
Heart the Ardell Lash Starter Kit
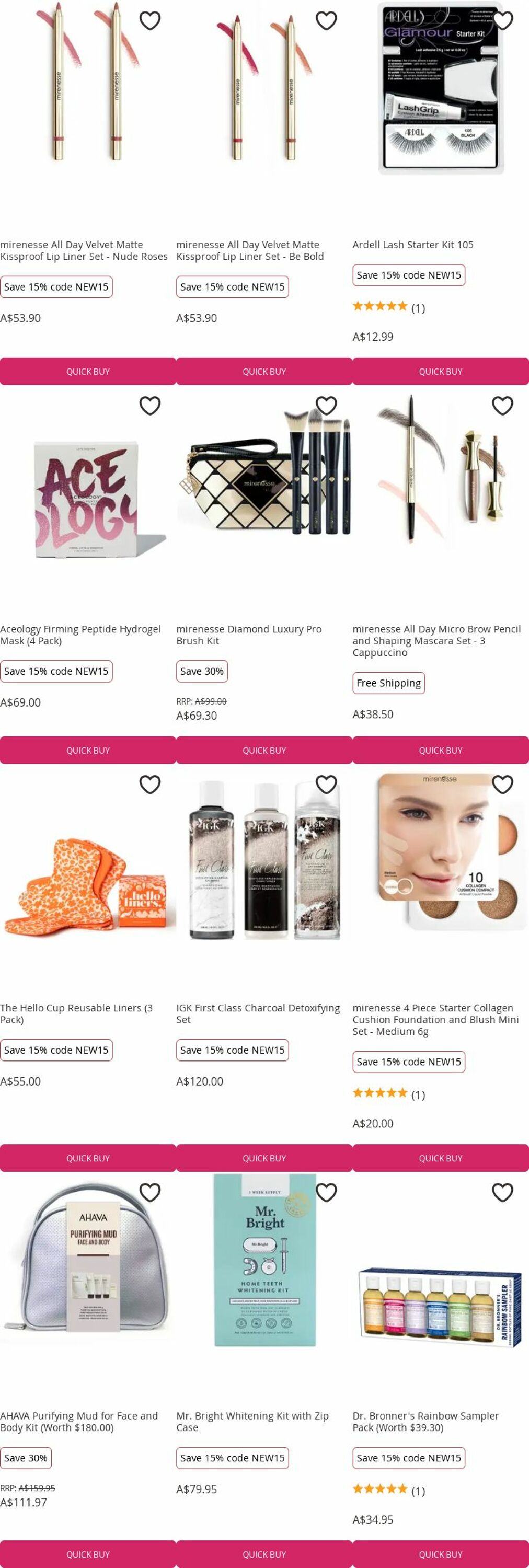[503, 21]
